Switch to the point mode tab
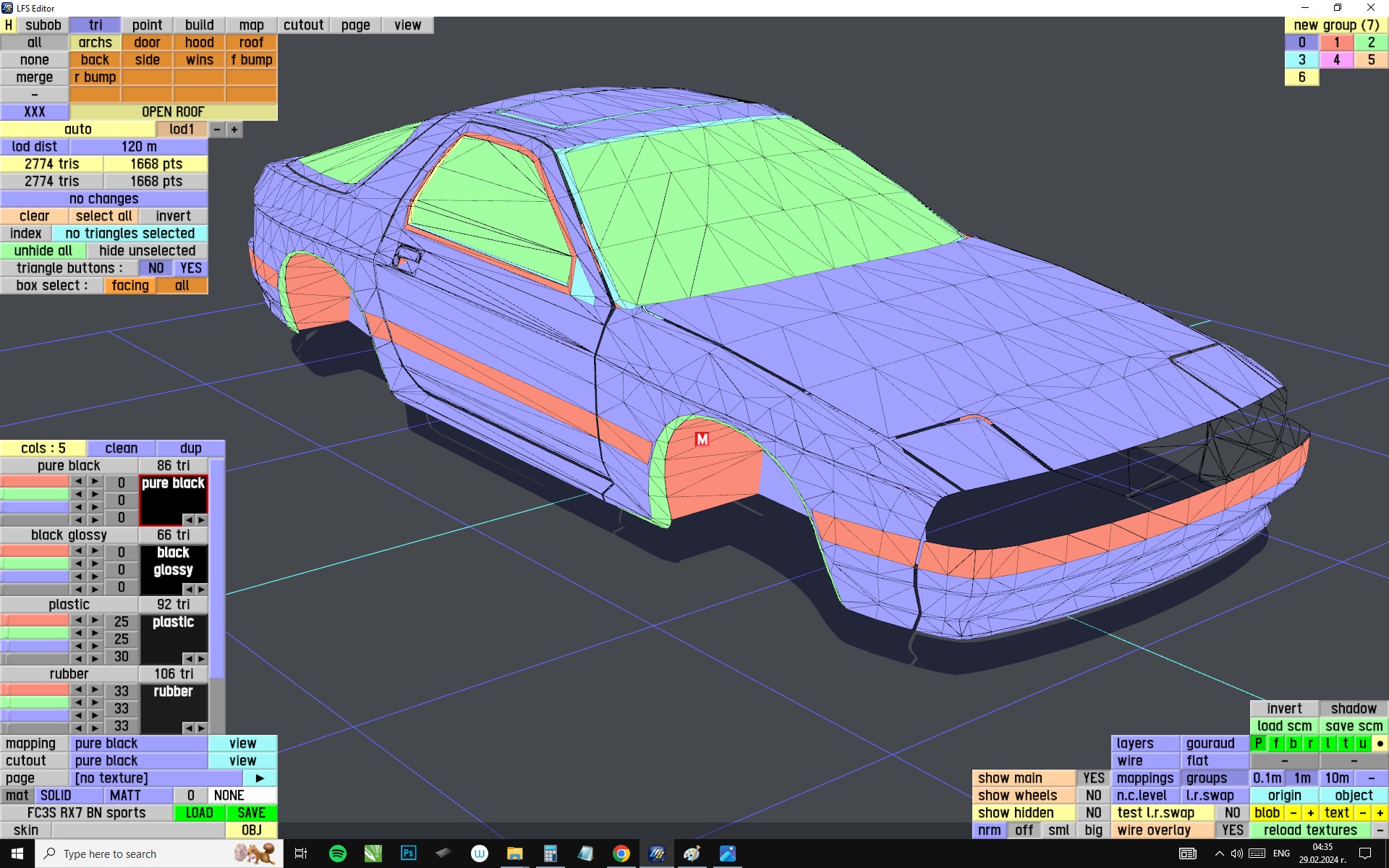 pyautogui.click(x=147, y=25)
